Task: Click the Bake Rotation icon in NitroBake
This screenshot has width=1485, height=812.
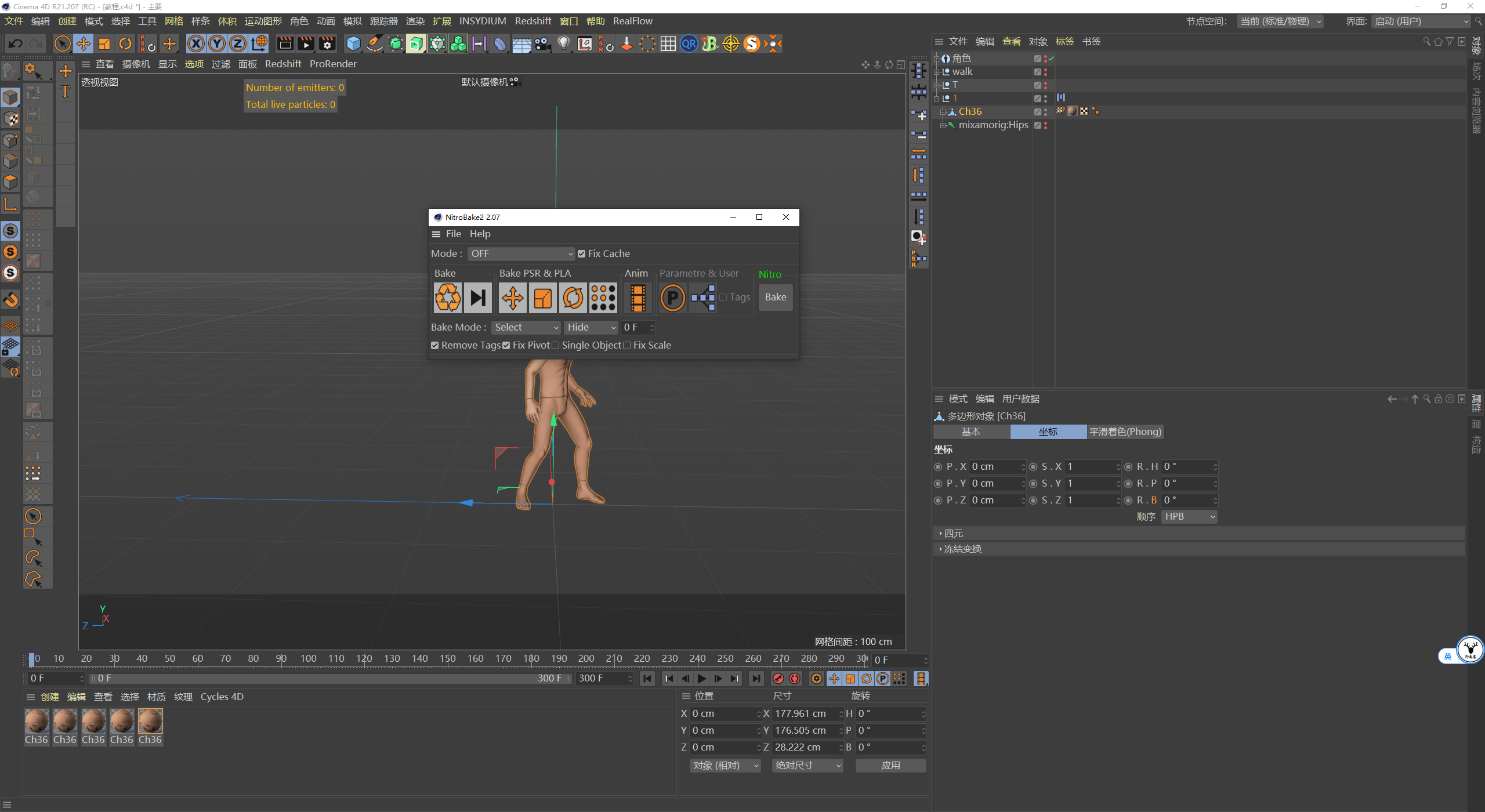Action: tap(573, 298)
